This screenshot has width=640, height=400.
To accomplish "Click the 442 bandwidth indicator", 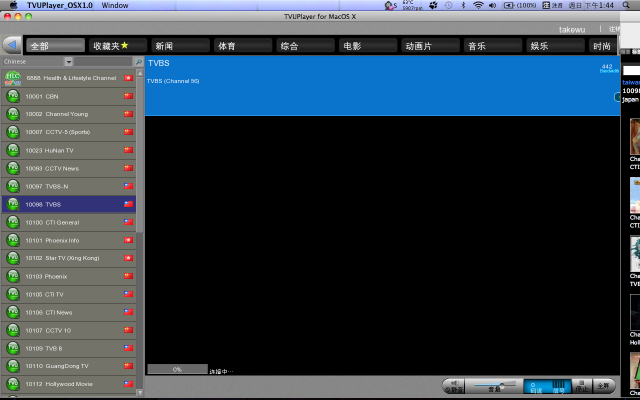I will pyautogui.click(x=609, y=68).
